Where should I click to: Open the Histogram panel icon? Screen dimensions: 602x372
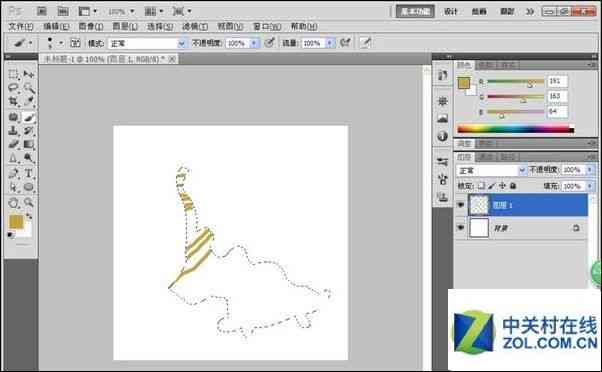point(443,119)
